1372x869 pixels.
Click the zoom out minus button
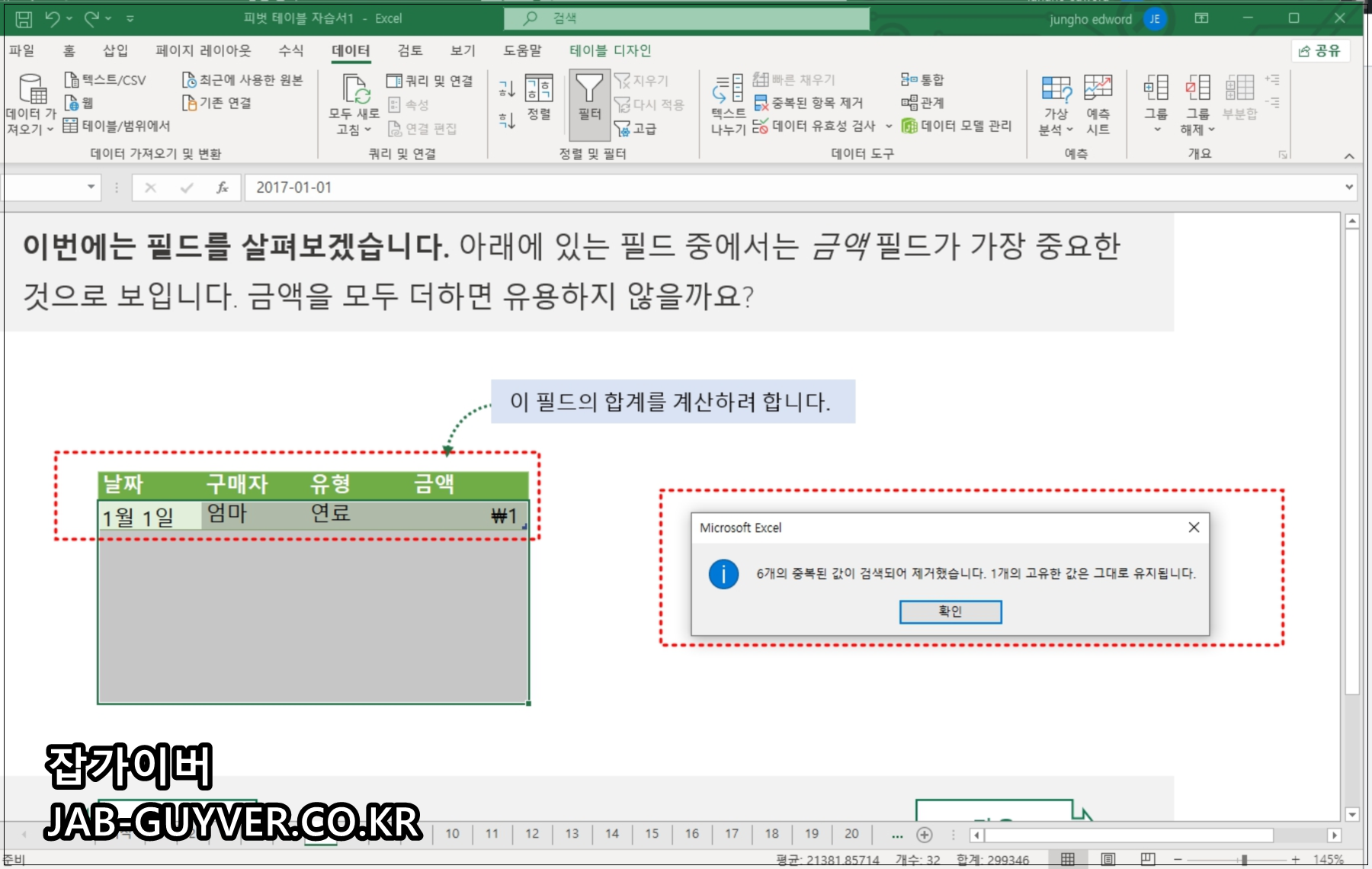(1178, 860)
